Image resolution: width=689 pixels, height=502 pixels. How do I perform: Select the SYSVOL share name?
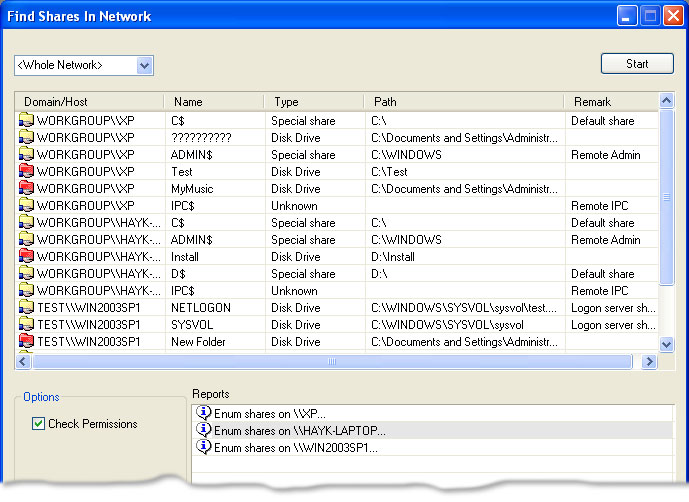click(x=192, y=325)
